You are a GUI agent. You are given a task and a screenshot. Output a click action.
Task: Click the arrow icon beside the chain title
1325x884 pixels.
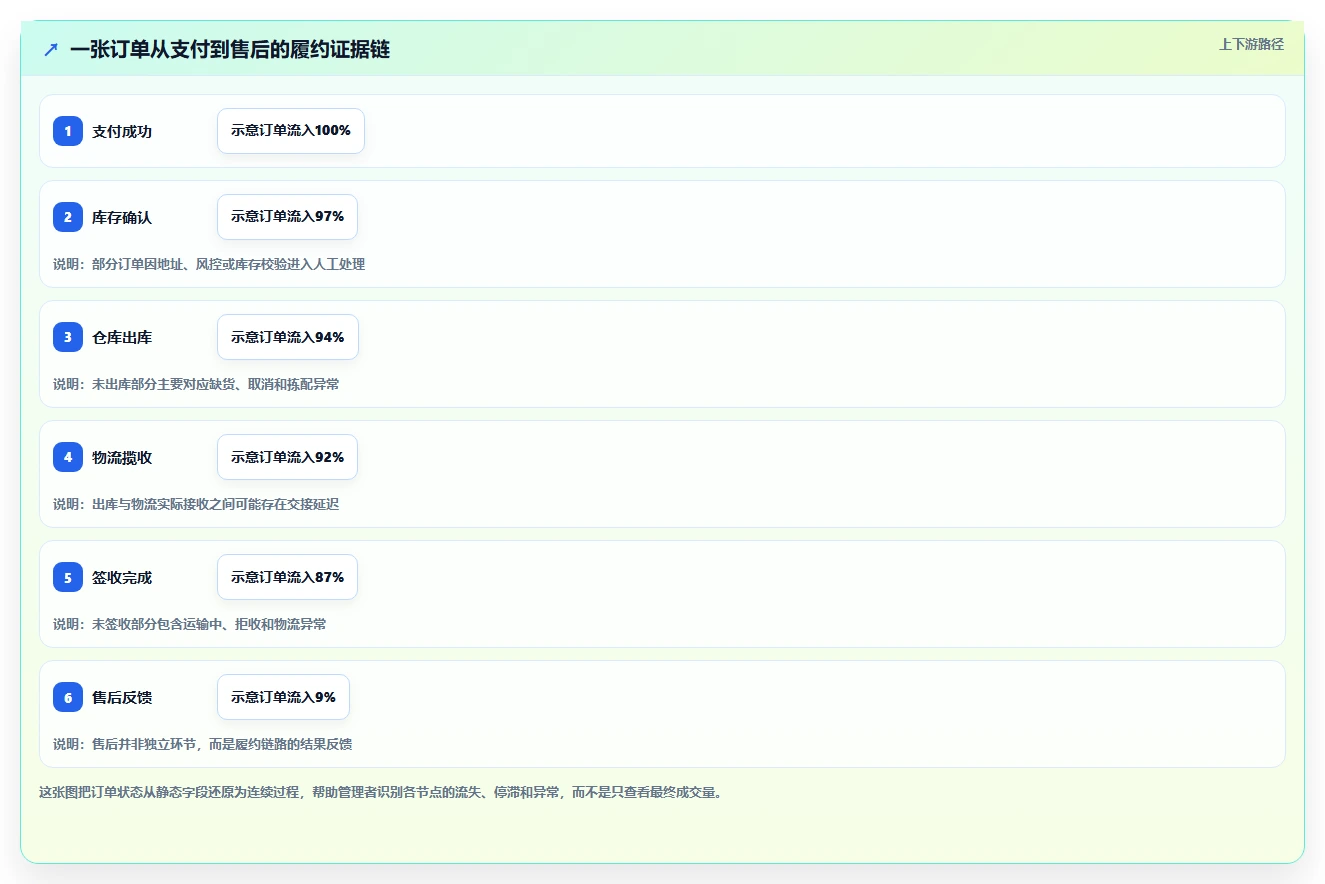pyautogui.click(x=51, y=49)
